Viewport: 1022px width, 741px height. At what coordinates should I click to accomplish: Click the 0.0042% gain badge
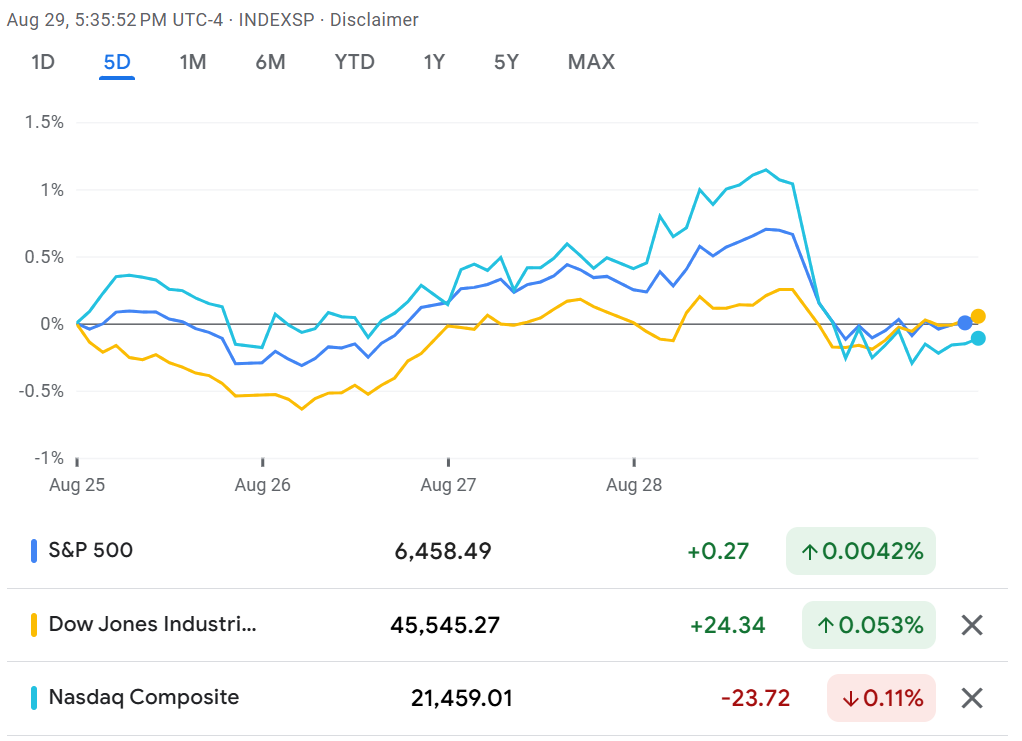(x=860, y=551)
